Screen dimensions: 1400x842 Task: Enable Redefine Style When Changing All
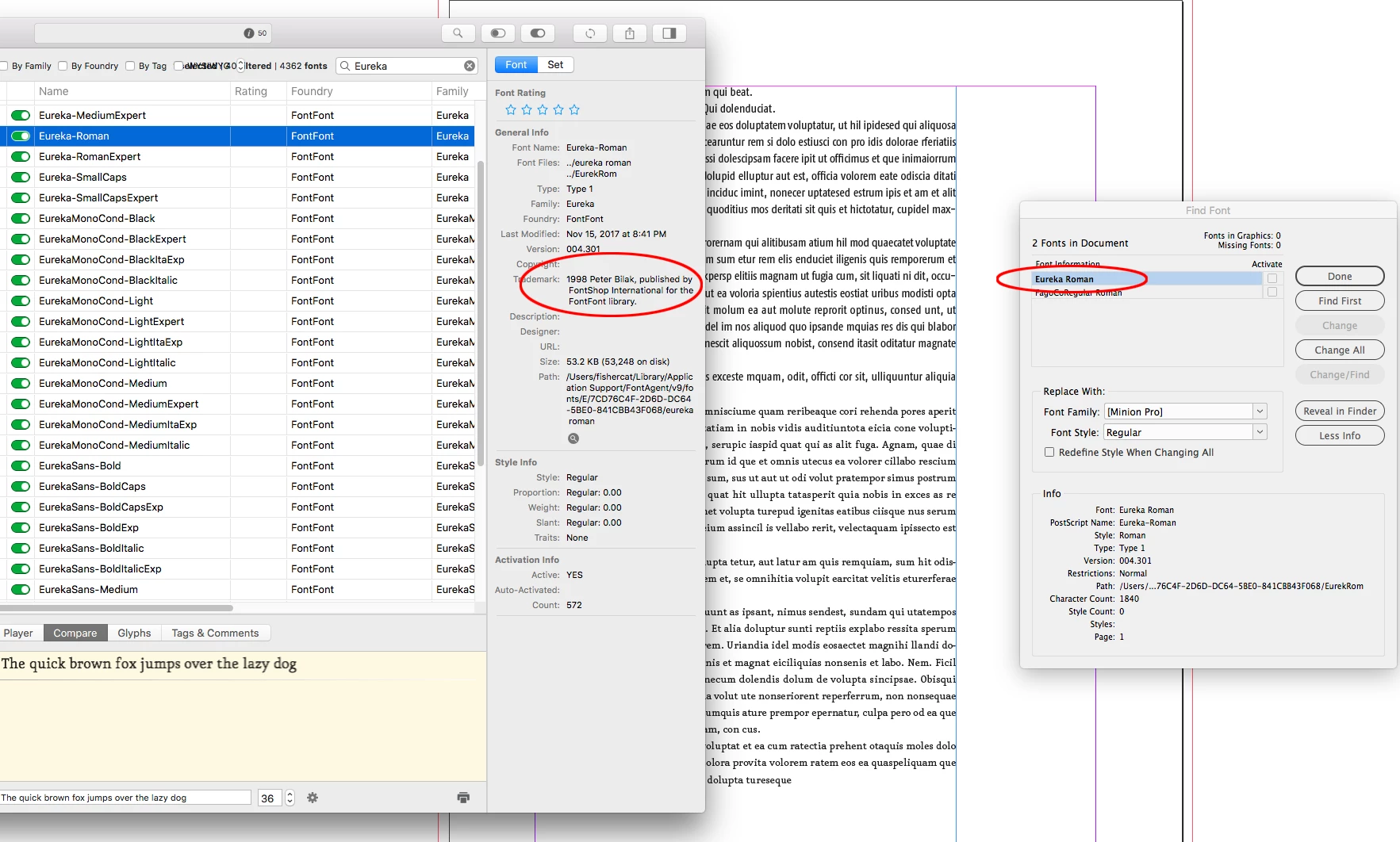1049,452
